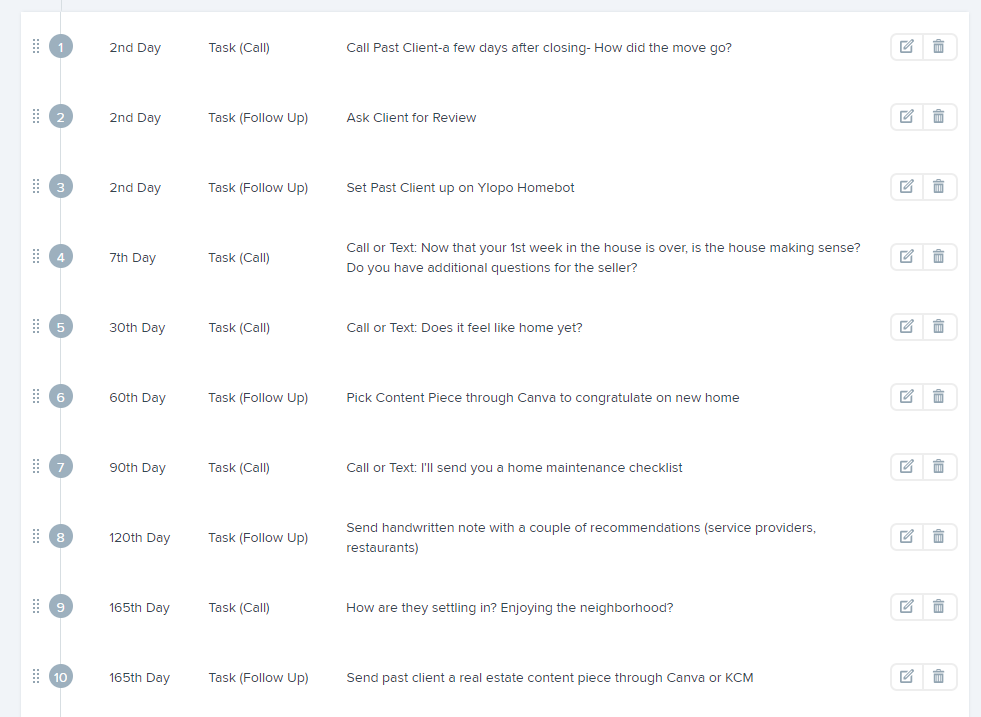The image size is (981, 717).
Task: Delete the 'Call Past Client' step
Action: (x=939, y=47)
